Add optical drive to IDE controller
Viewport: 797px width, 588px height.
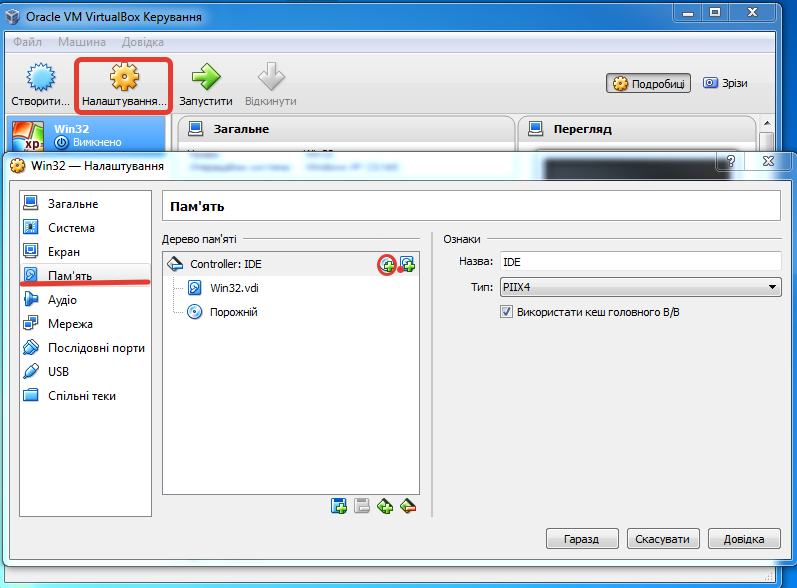pyautogui.click(x=387, y=264)
